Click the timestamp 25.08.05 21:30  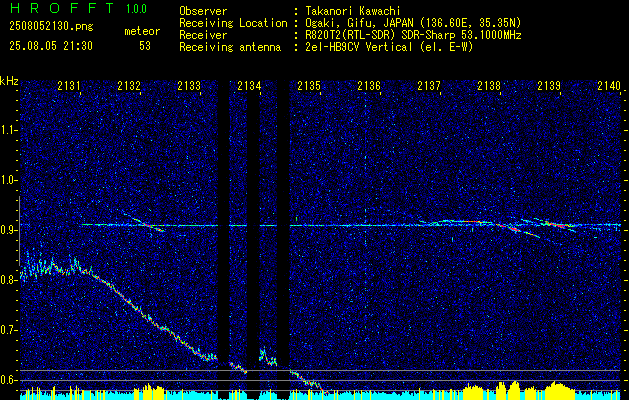[x=51, y=46]
